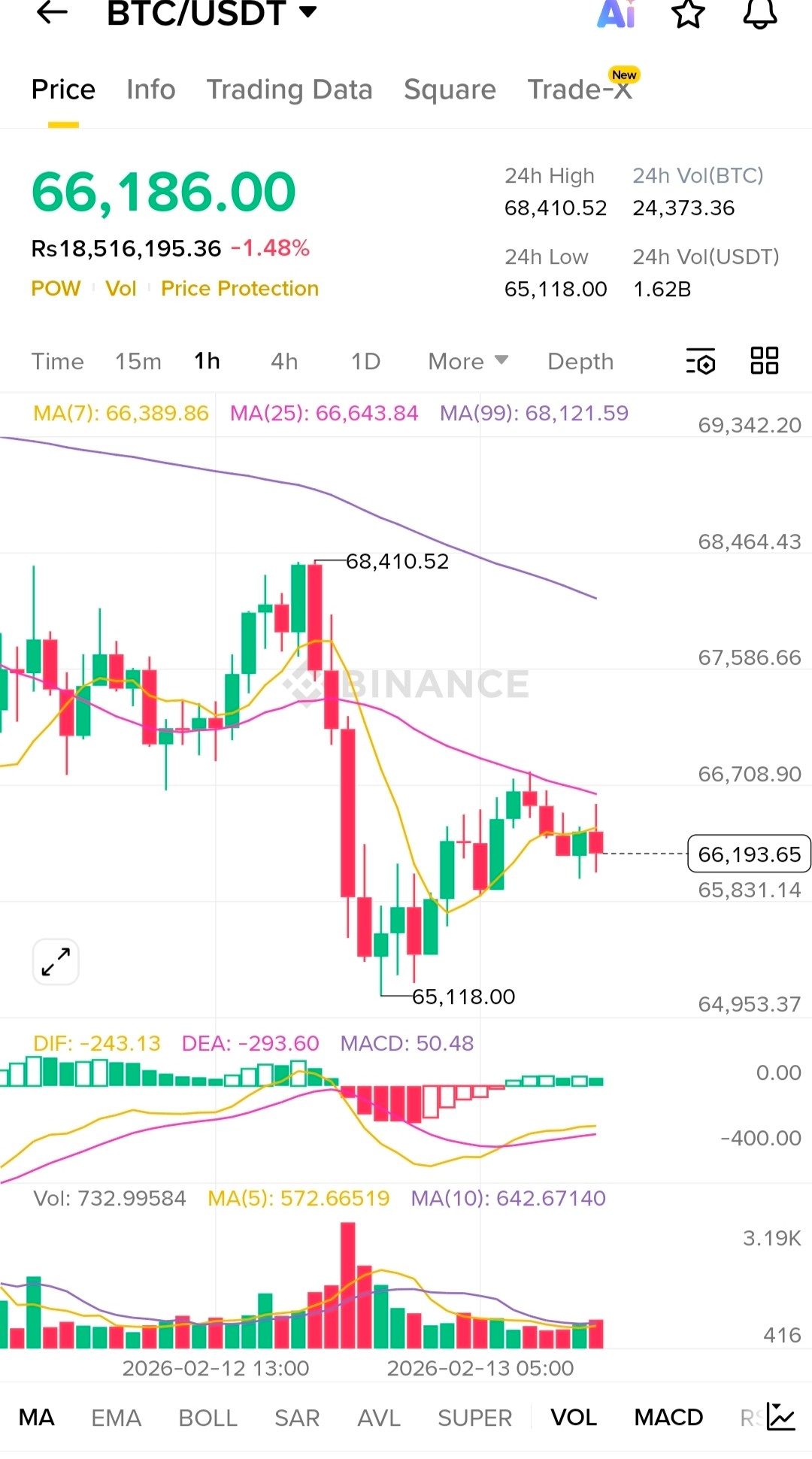Tap the back arrow icon
This screenshot has width=812, height=1459.
[x=53, y=13]
